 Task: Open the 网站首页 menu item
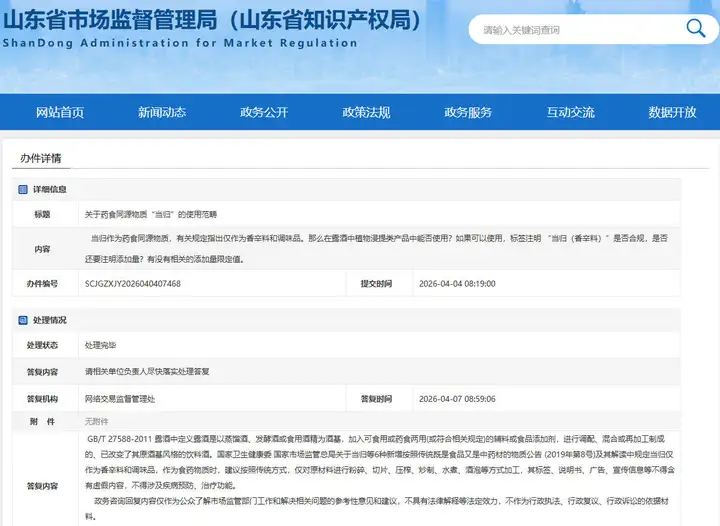(x=60, y=112)
